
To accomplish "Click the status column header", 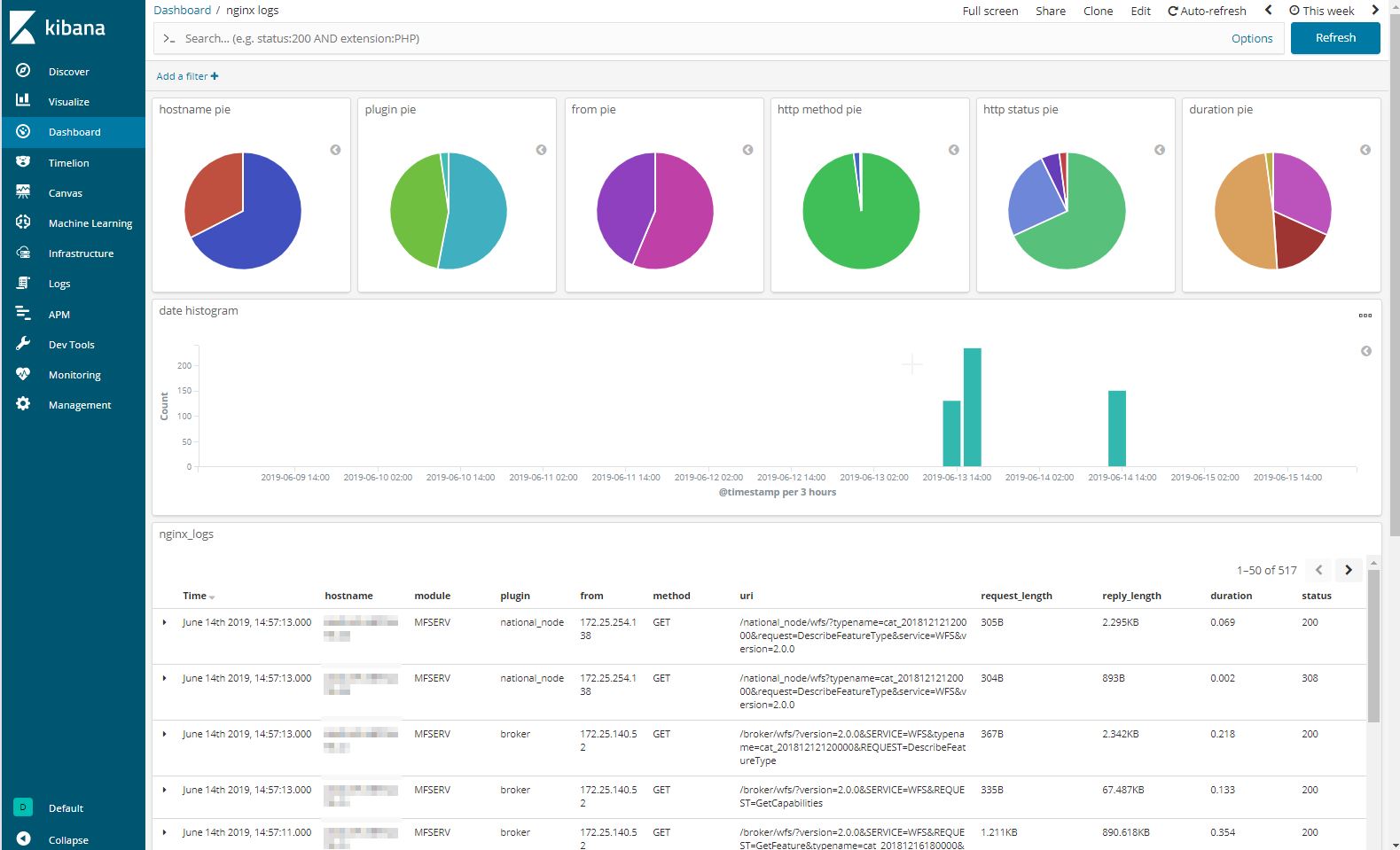I will (1317, 596).
